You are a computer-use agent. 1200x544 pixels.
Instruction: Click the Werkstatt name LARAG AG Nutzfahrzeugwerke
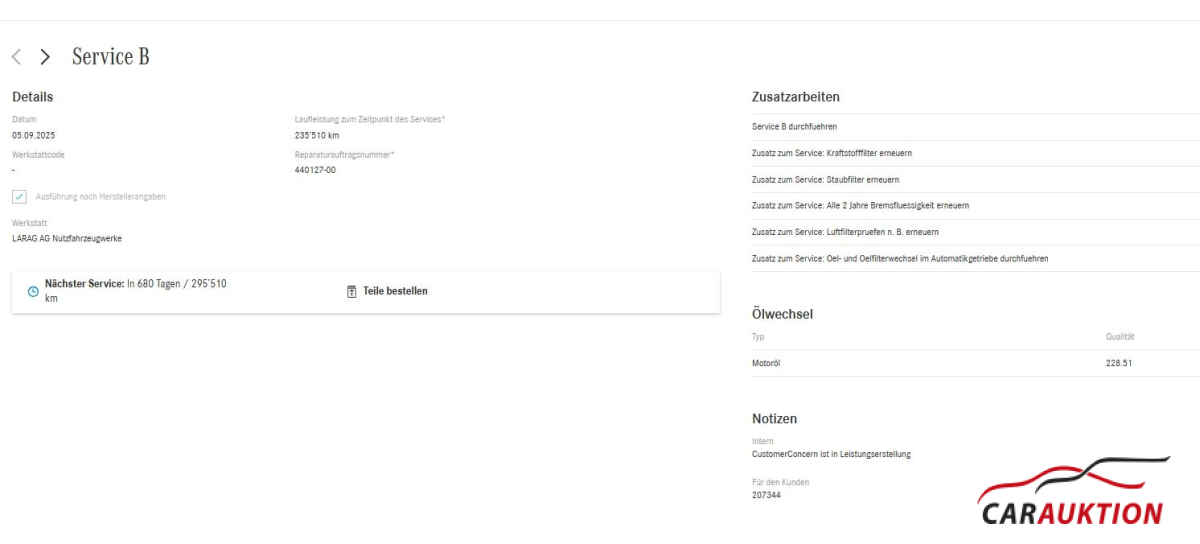pyautogui.click(x=67, y=238)
